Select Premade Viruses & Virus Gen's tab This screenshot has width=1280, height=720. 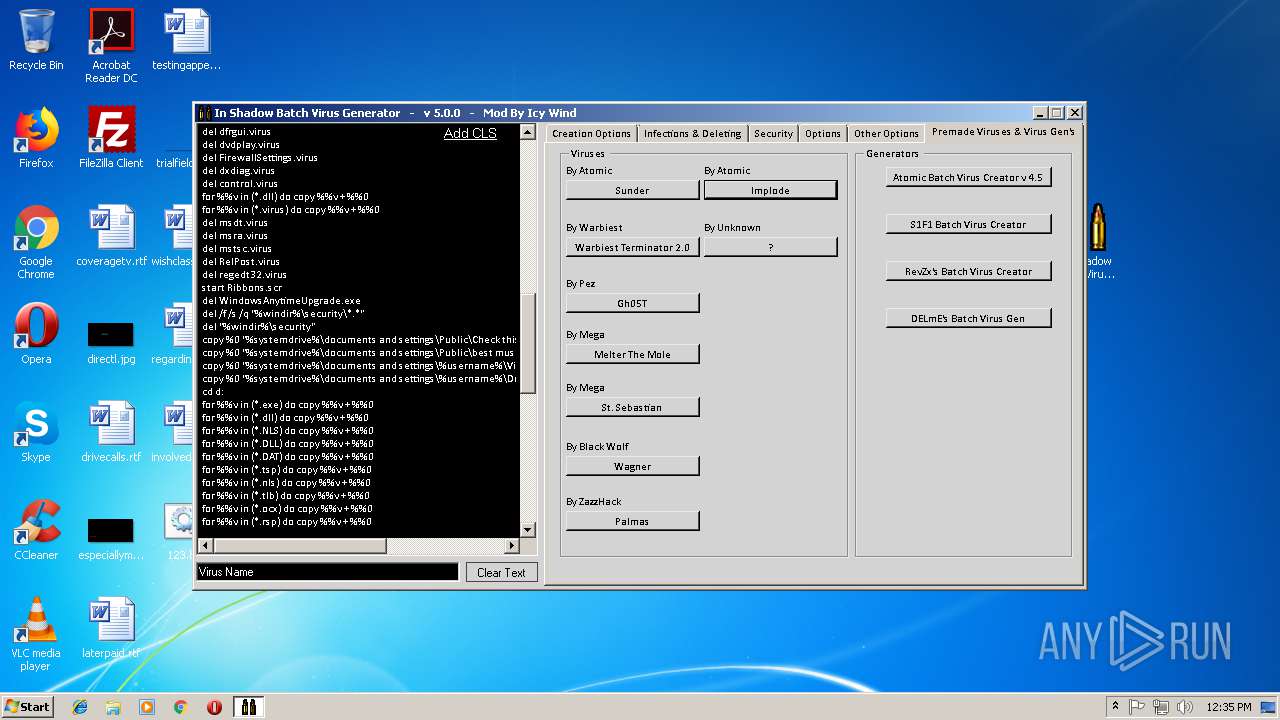coord(1003,132)
